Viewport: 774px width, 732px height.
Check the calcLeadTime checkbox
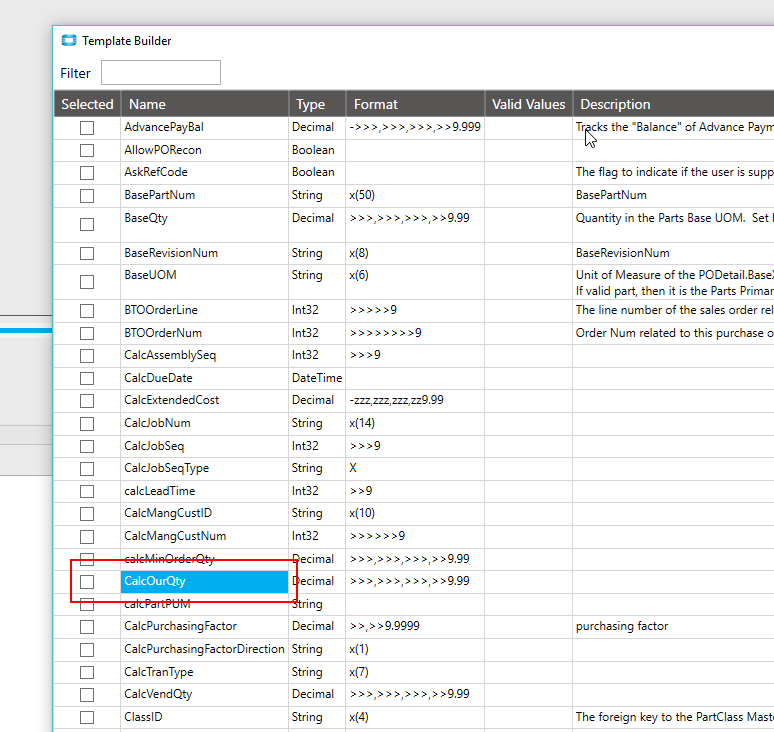(x=87, y=491)
